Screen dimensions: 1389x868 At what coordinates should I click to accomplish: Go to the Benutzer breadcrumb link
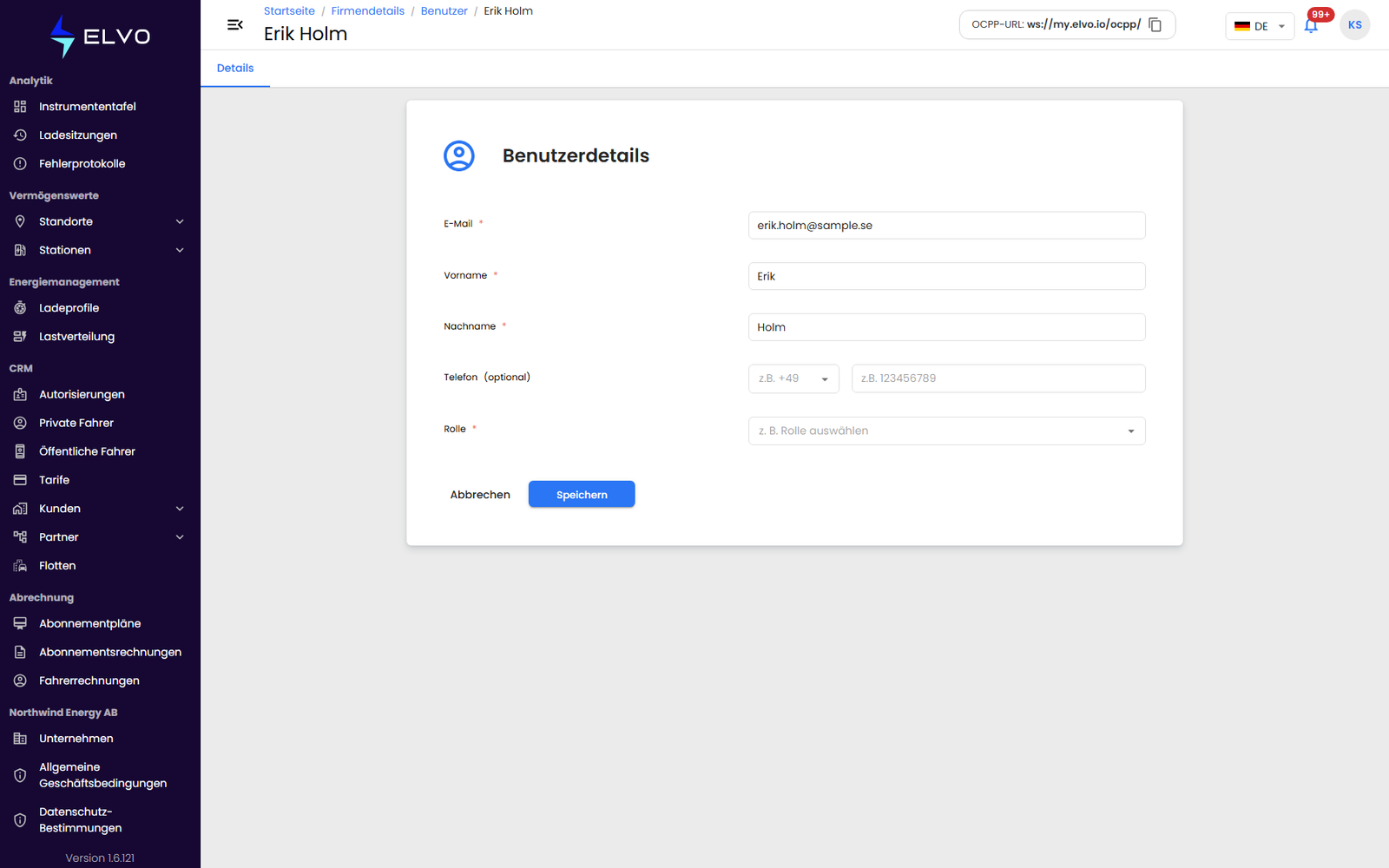coord(444,11)
